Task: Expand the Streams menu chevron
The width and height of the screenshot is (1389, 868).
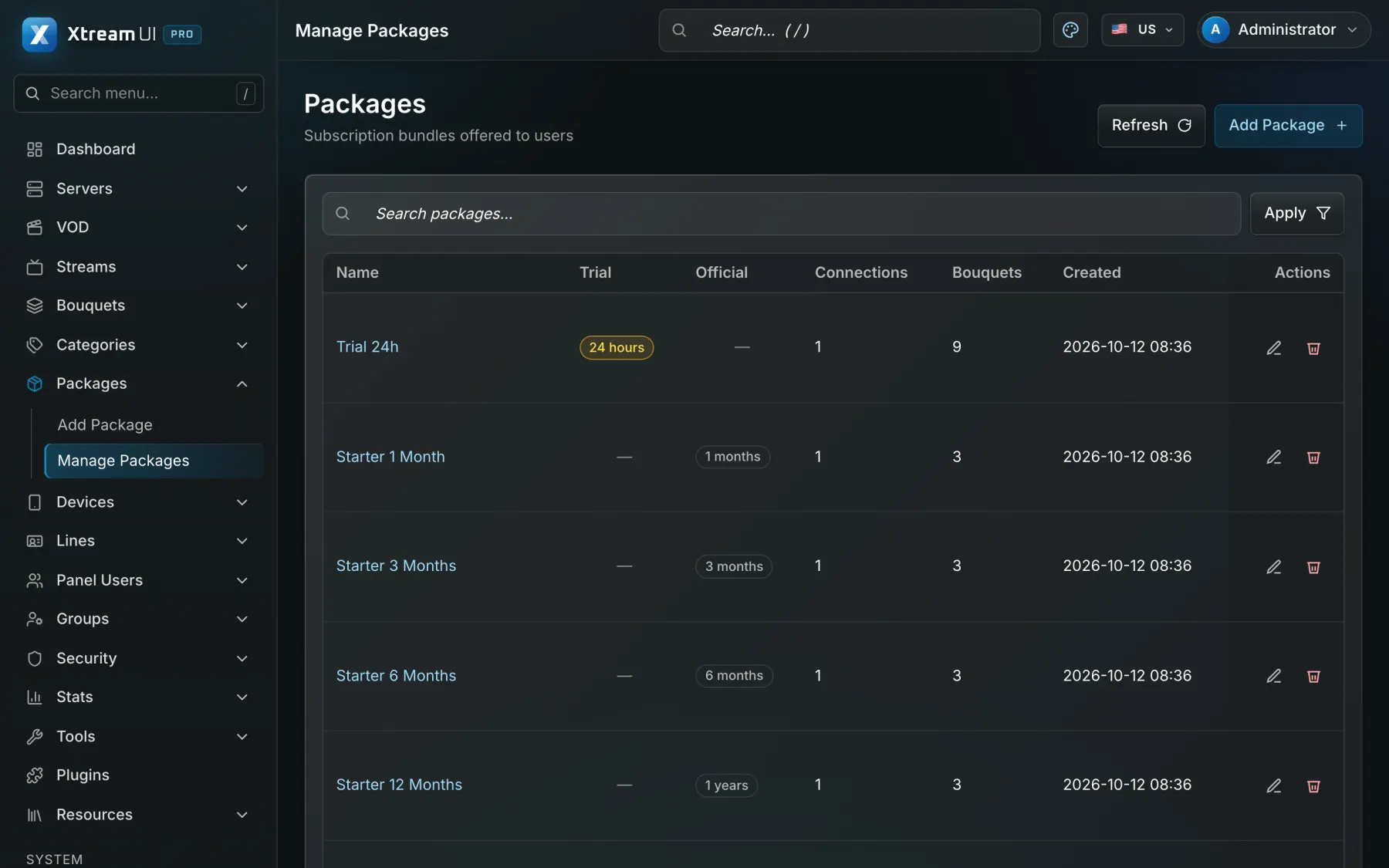Action: [242, 267]
